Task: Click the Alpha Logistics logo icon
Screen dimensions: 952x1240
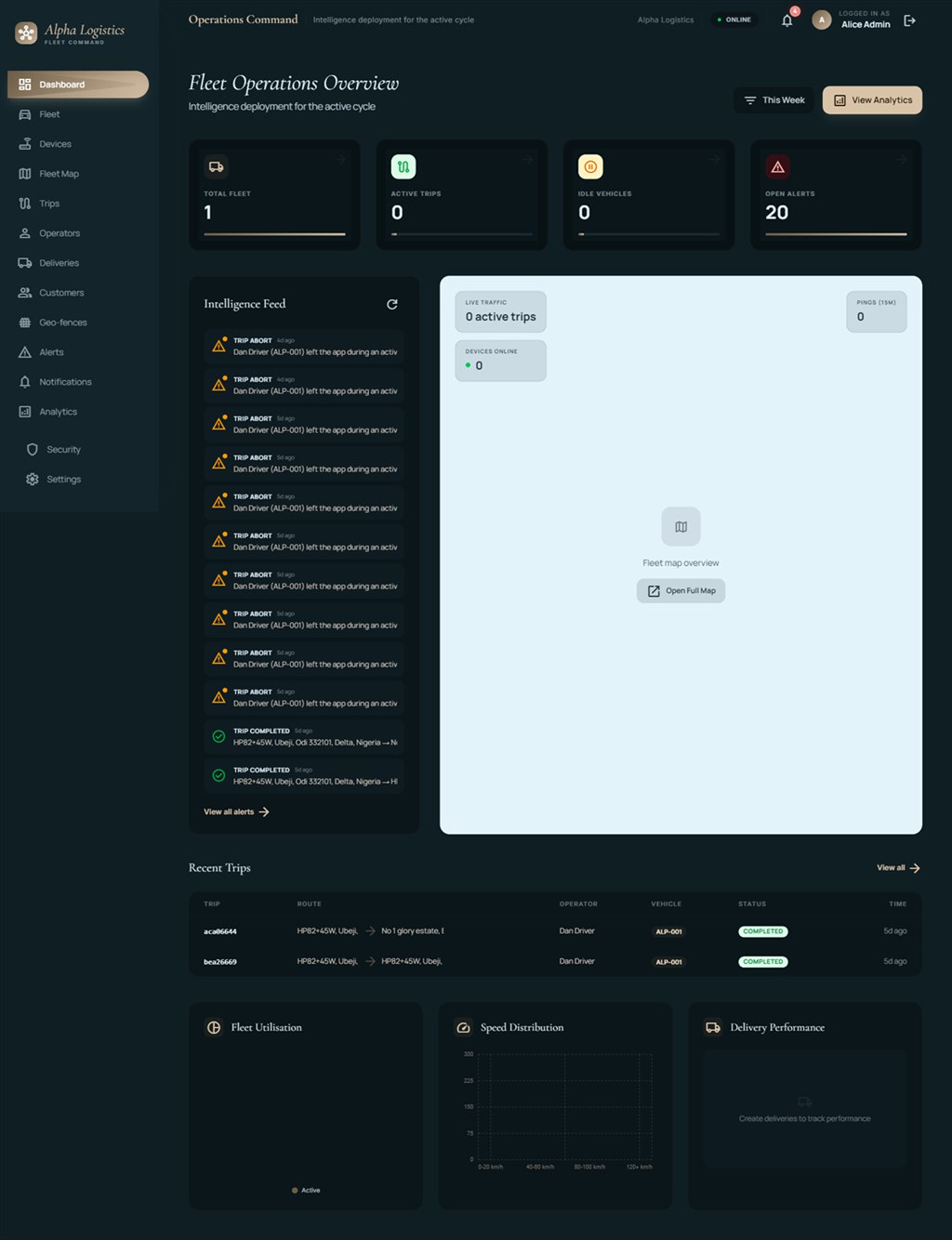Action: (26, 33)
